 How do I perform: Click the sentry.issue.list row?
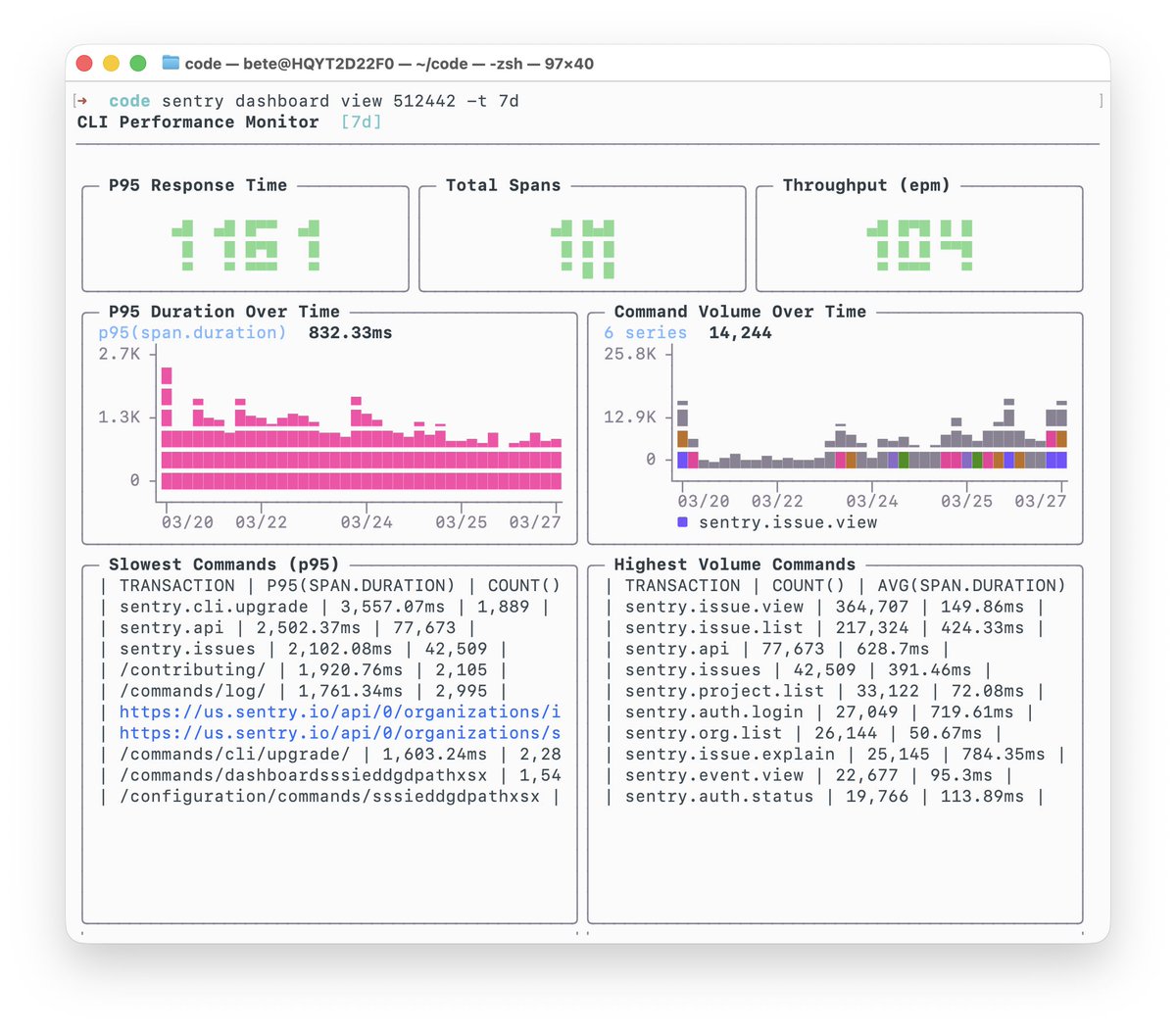point(824,628)
